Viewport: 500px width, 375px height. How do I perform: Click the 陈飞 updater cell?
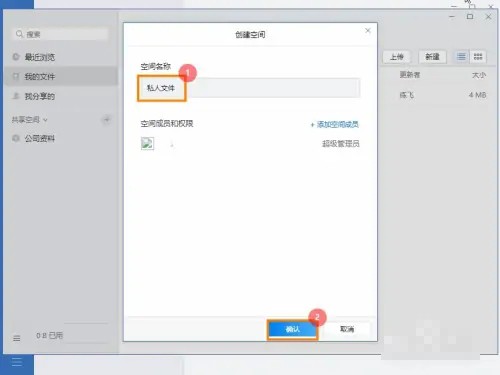[407, 95]
